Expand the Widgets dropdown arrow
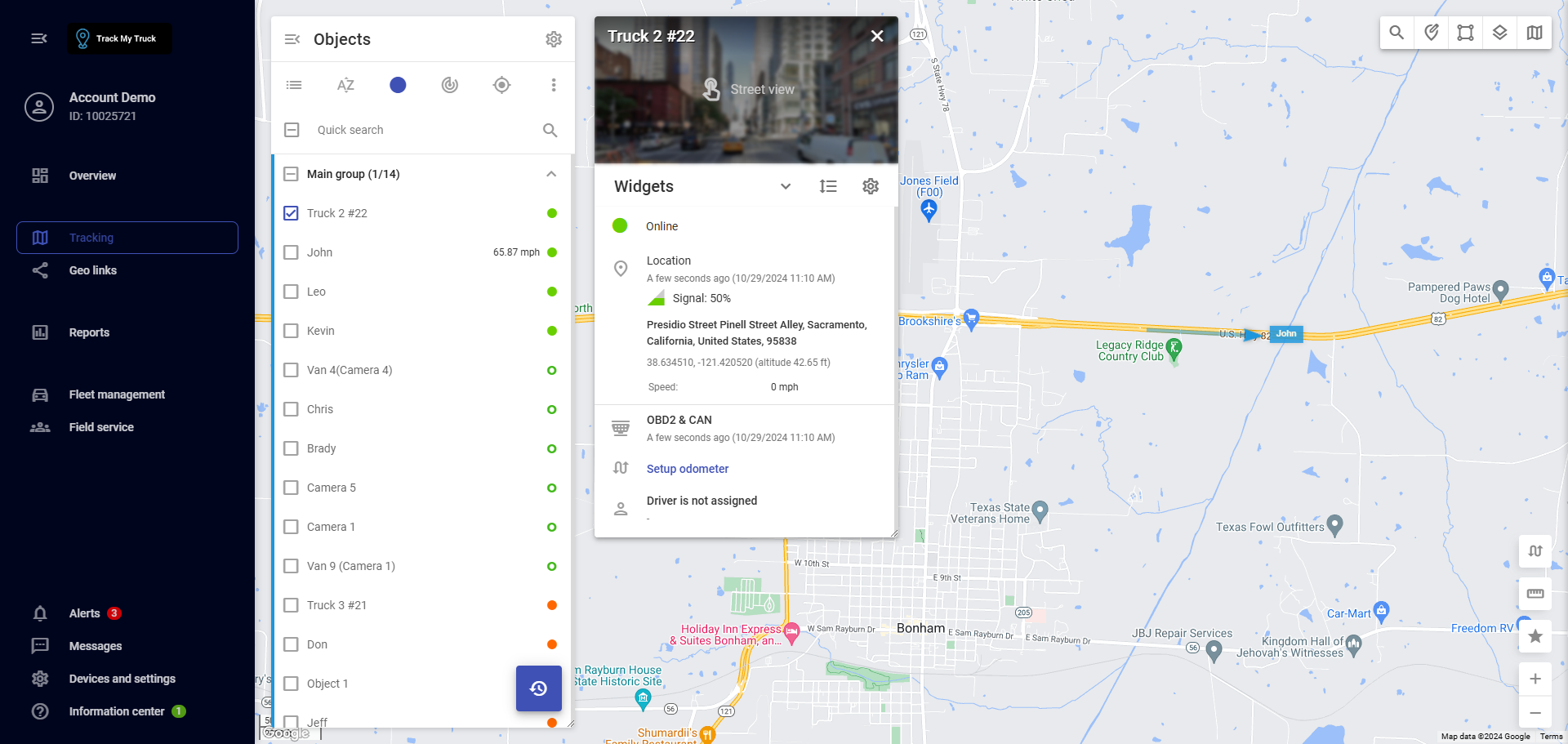 785,186
